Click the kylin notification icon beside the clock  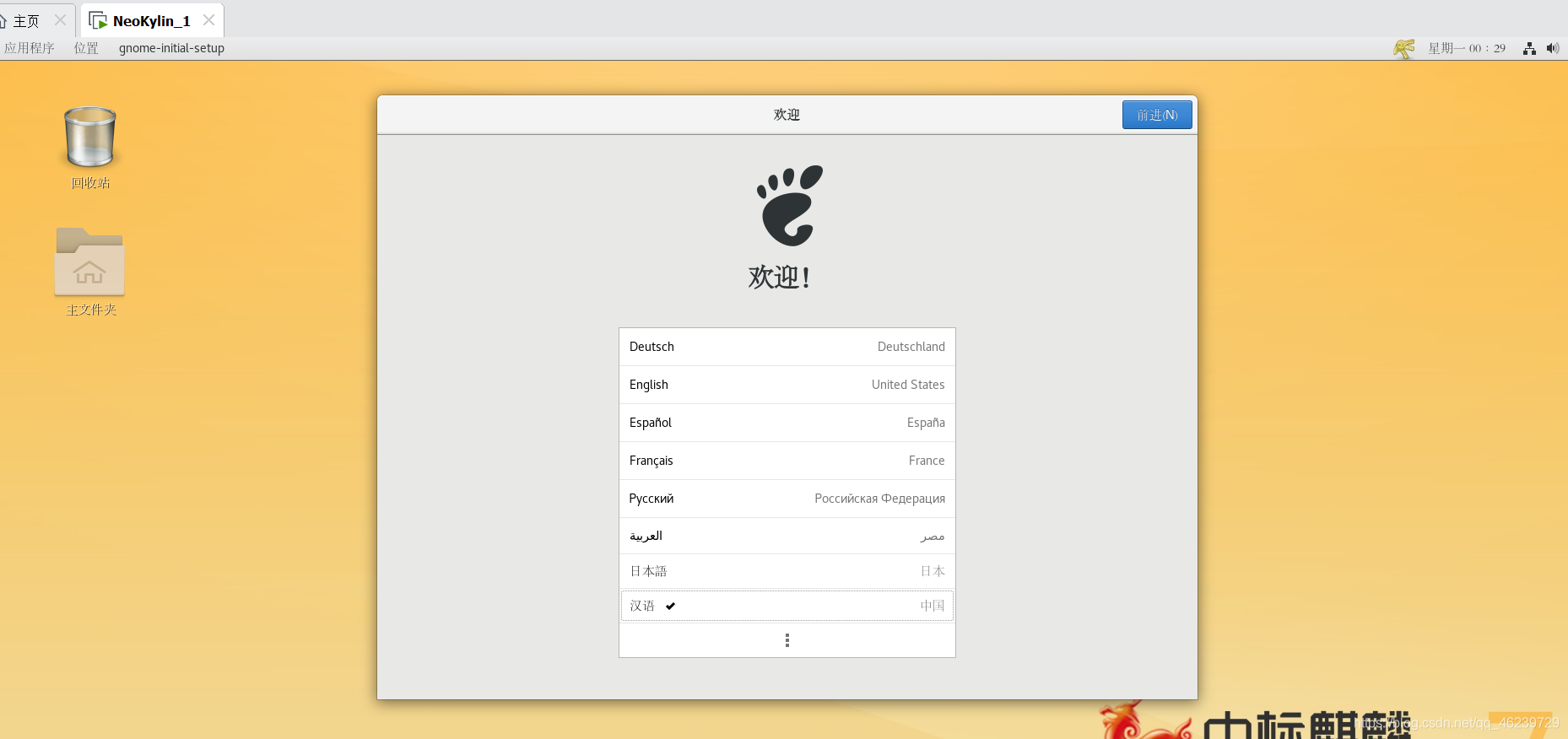pyautogui.click(x=1404, y=48)
